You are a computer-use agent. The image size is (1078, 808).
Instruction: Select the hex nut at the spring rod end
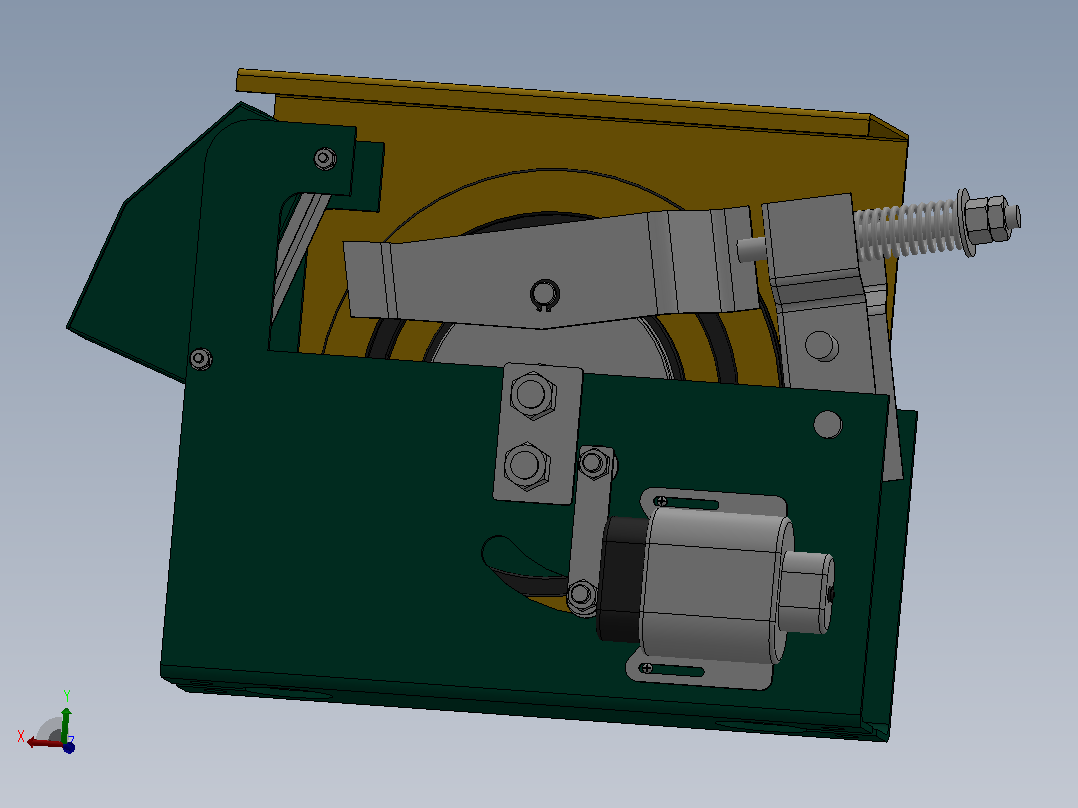click(x=990, y=219)
